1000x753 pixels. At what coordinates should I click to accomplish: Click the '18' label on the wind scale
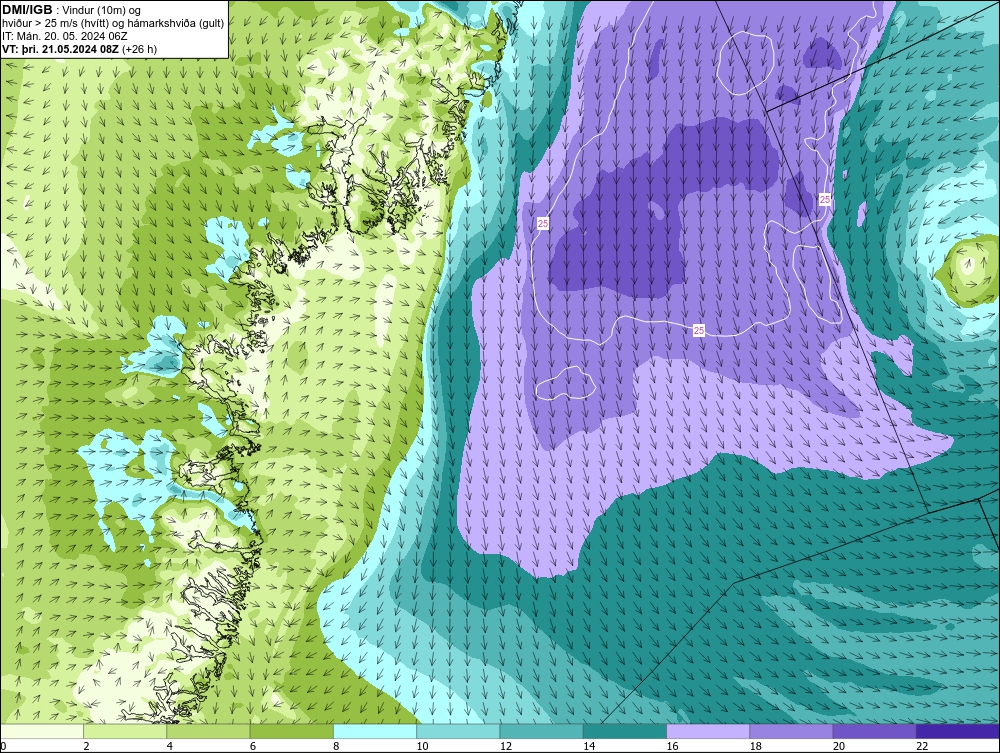(755, 747)
